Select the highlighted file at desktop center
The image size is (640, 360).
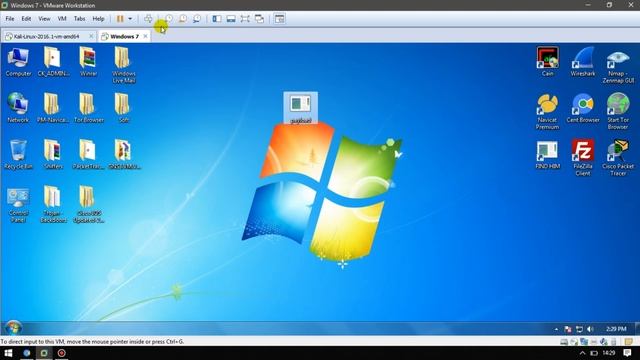pyautogui.click(x=300, y=108)
